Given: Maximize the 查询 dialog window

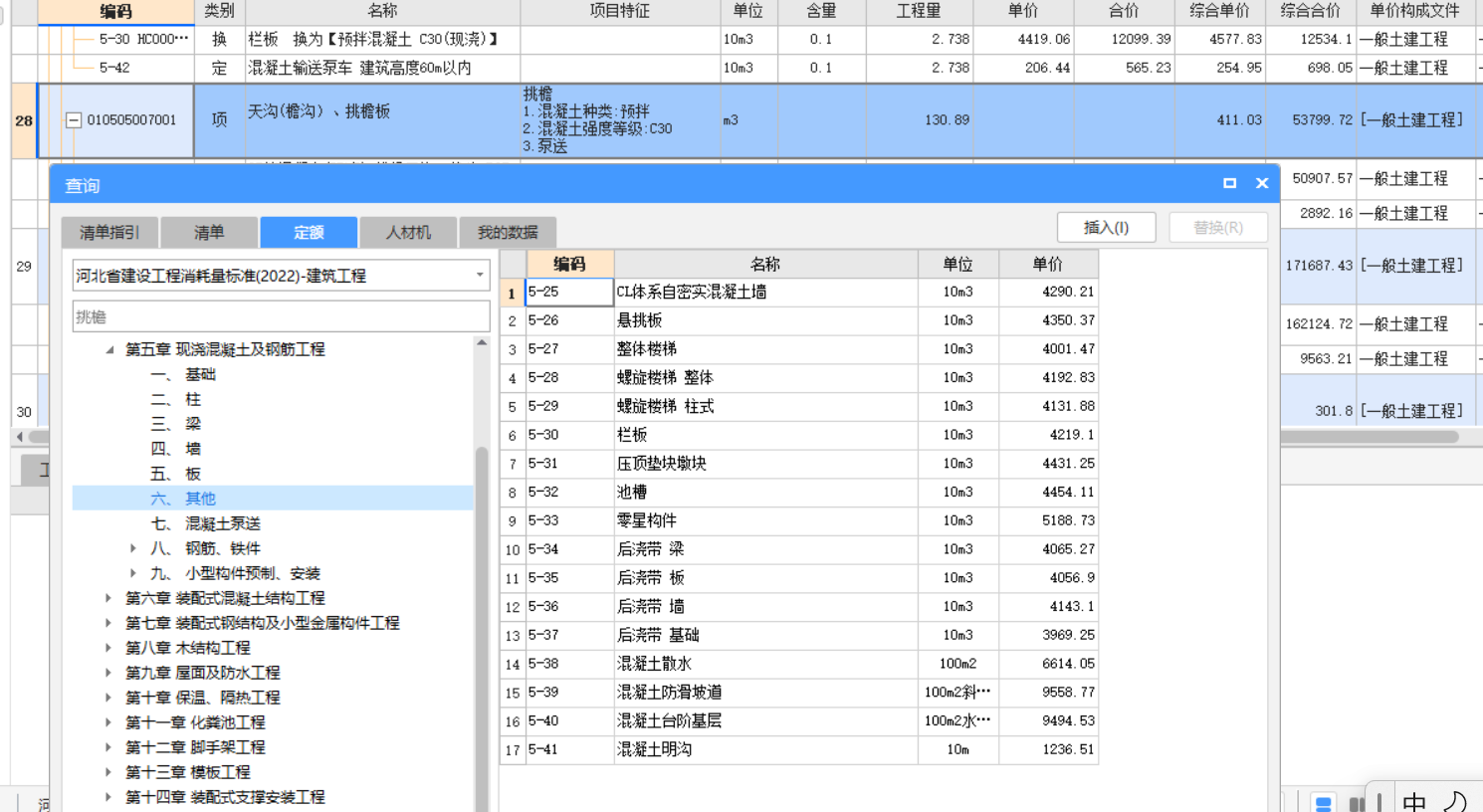Looking at the screenshot, I should pyautogui.click(x=1229, y=183).
